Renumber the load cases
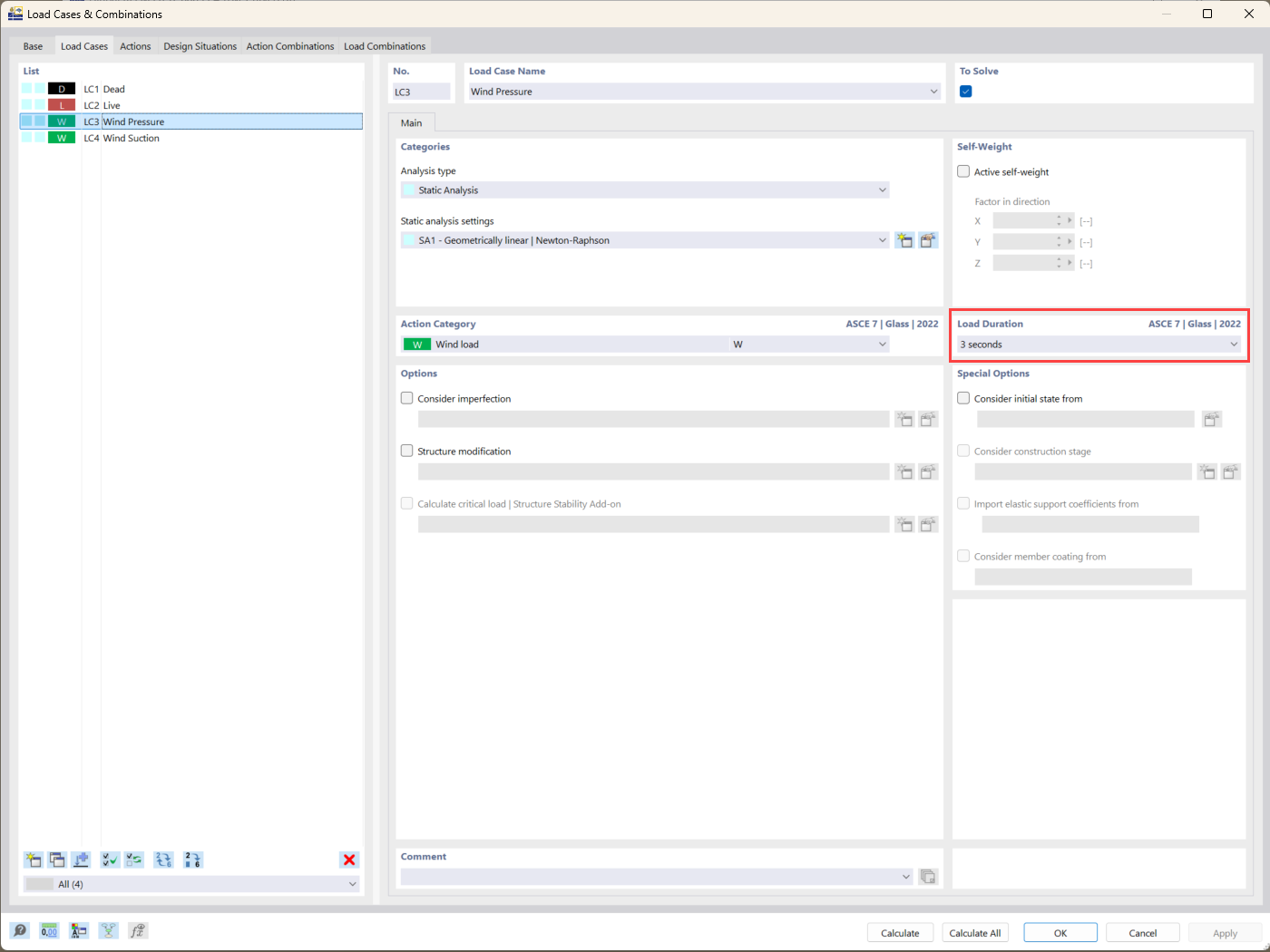Screen dimensions: 1270x952 192,860
